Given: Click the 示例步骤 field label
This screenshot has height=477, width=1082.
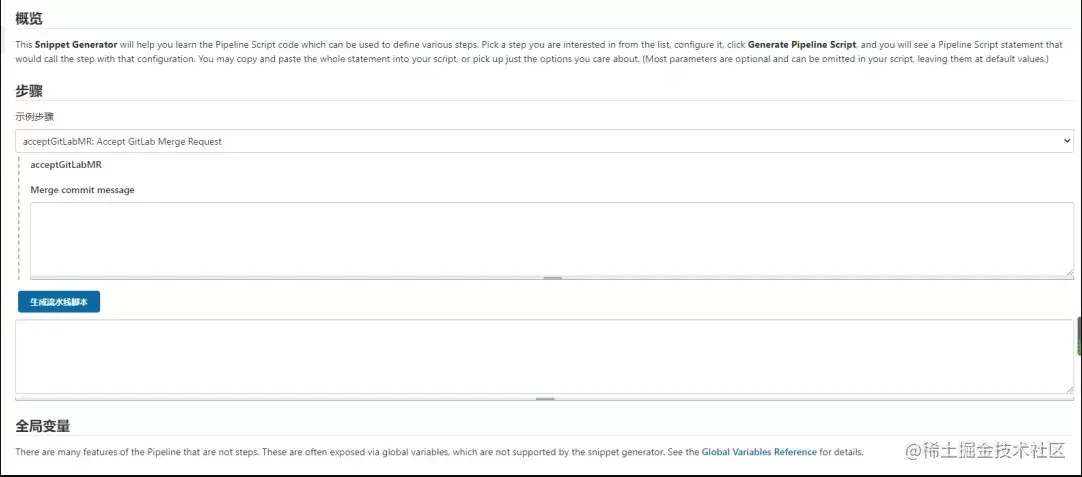Looking at the screenshot, I should click(x=35, y=117).
